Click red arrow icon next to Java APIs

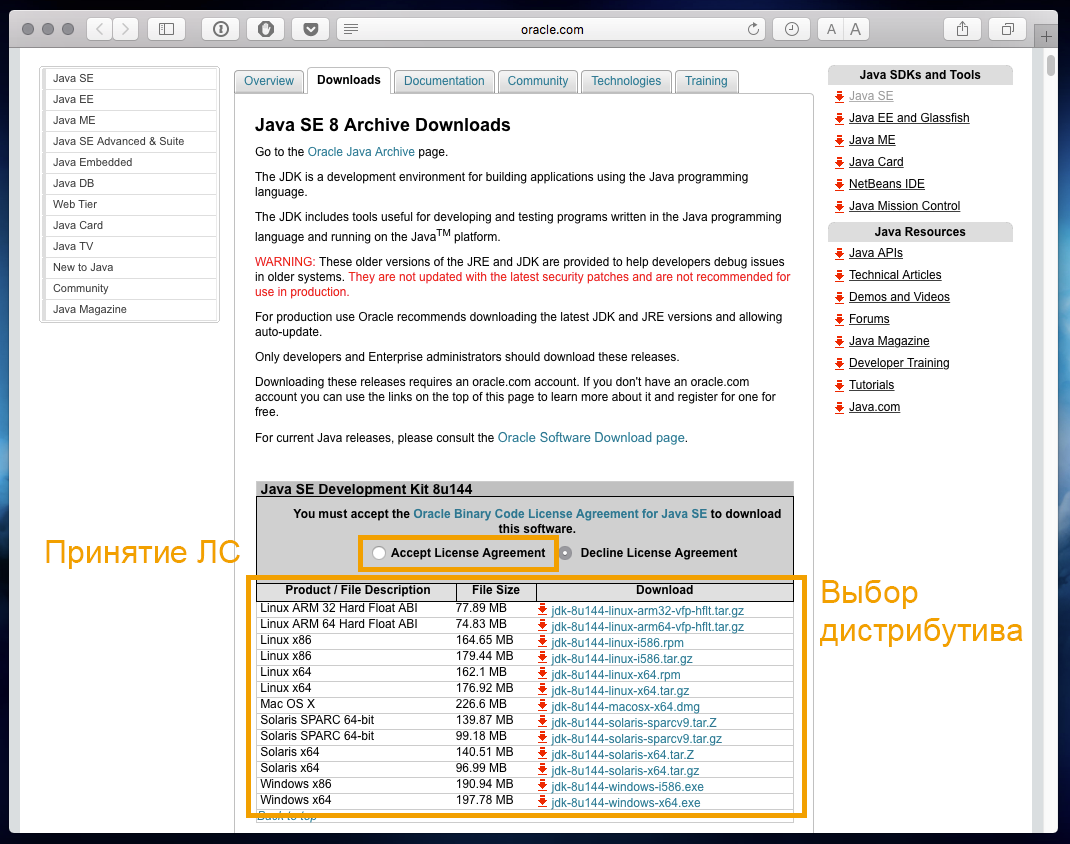coord(839,253)
